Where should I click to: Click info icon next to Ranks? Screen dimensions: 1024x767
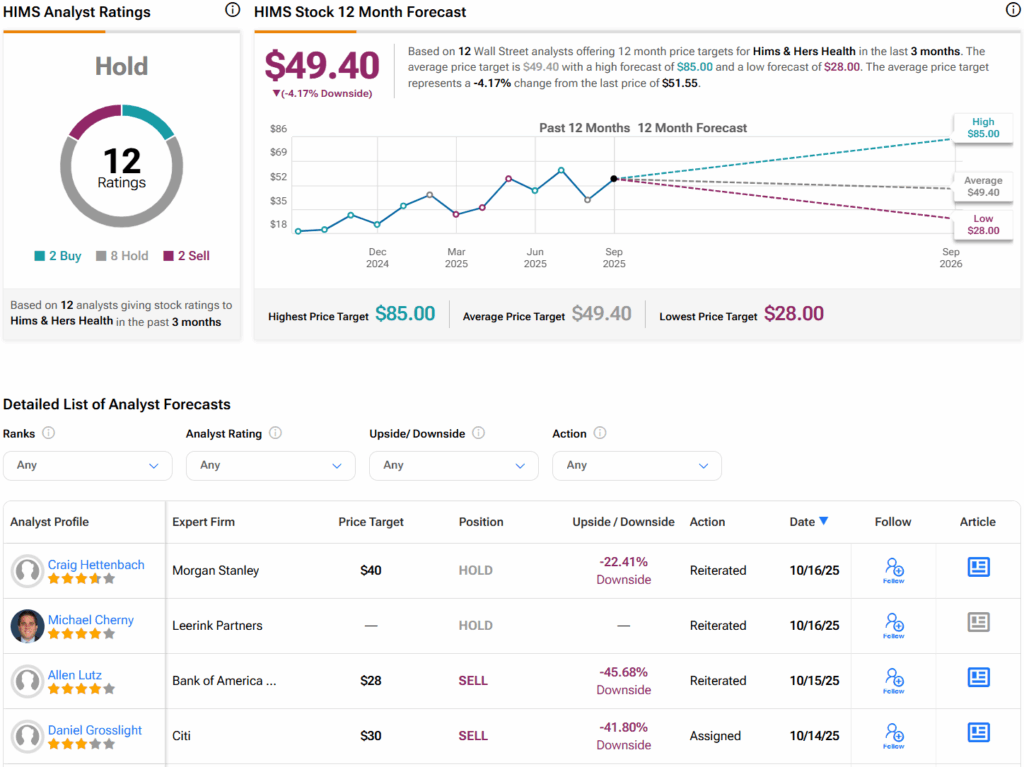[x=48, y=433]
